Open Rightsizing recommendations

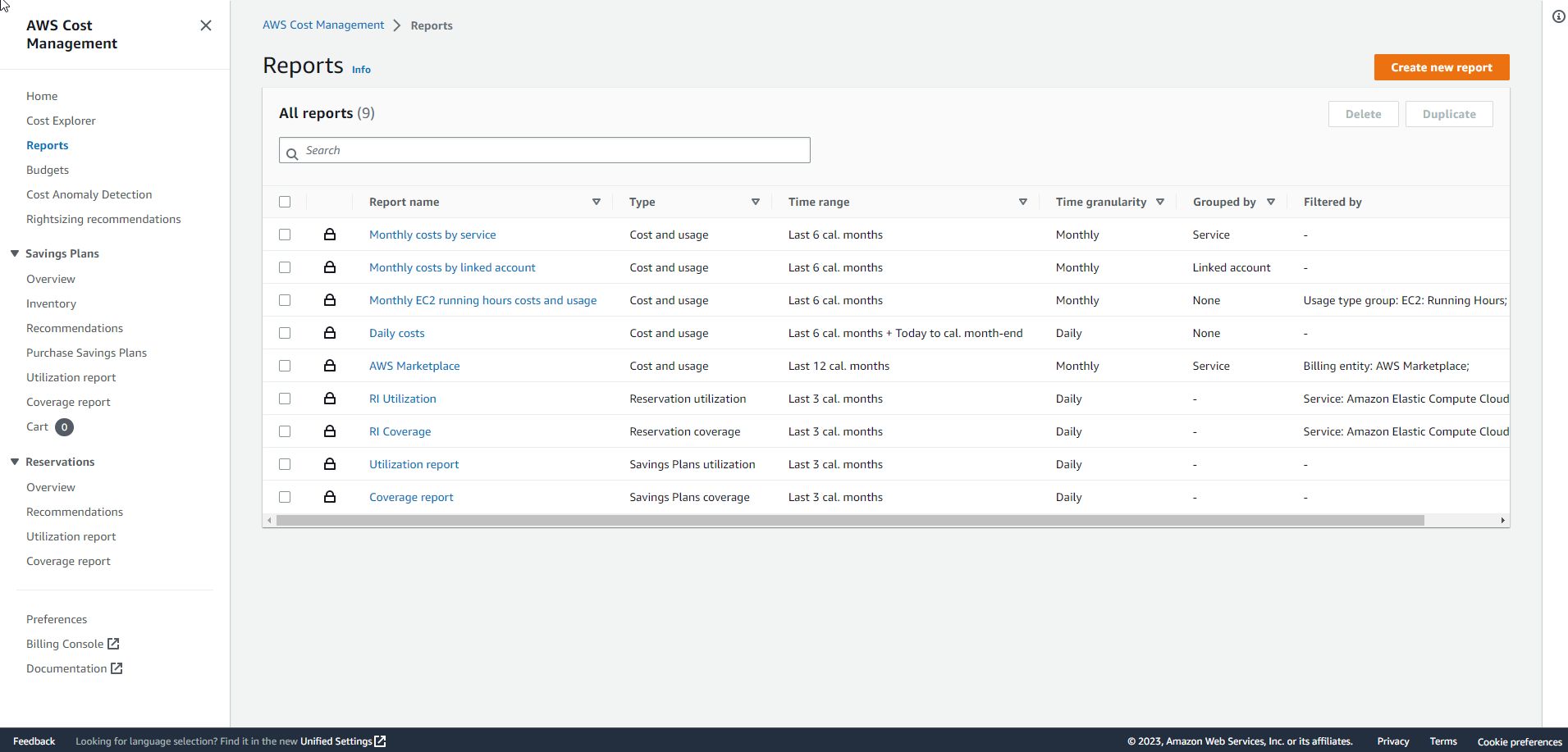click(103, 219)
